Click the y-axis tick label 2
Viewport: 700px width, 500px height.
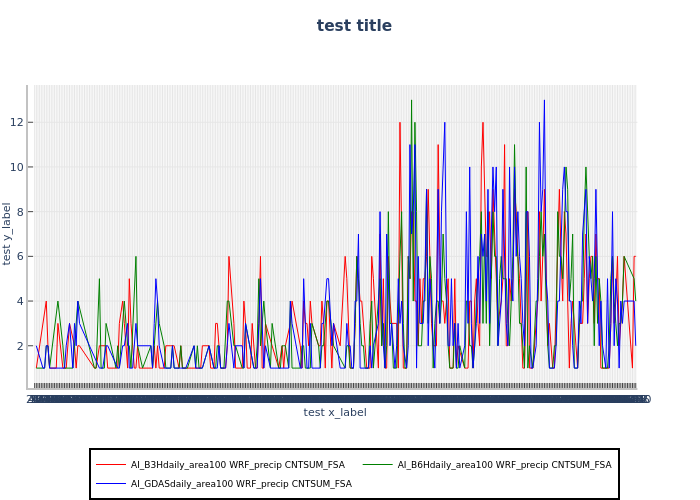coord(20,346)
